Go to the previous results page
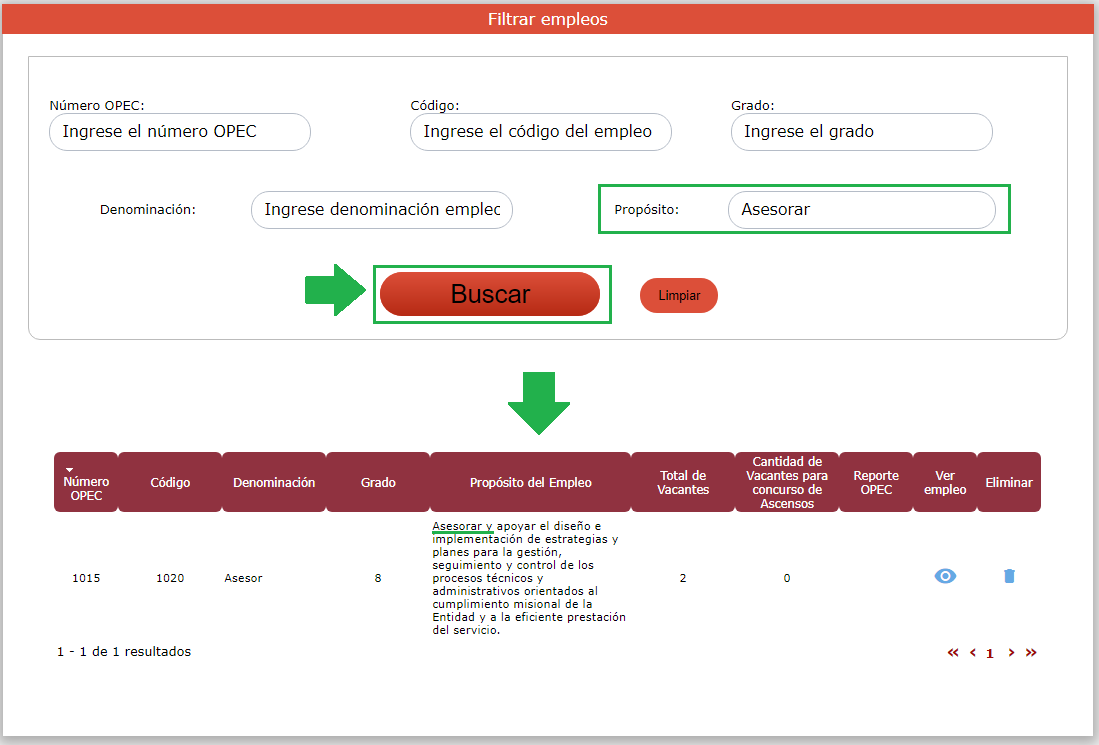Viewport: 1099px width, 745px height. (972, 653)
